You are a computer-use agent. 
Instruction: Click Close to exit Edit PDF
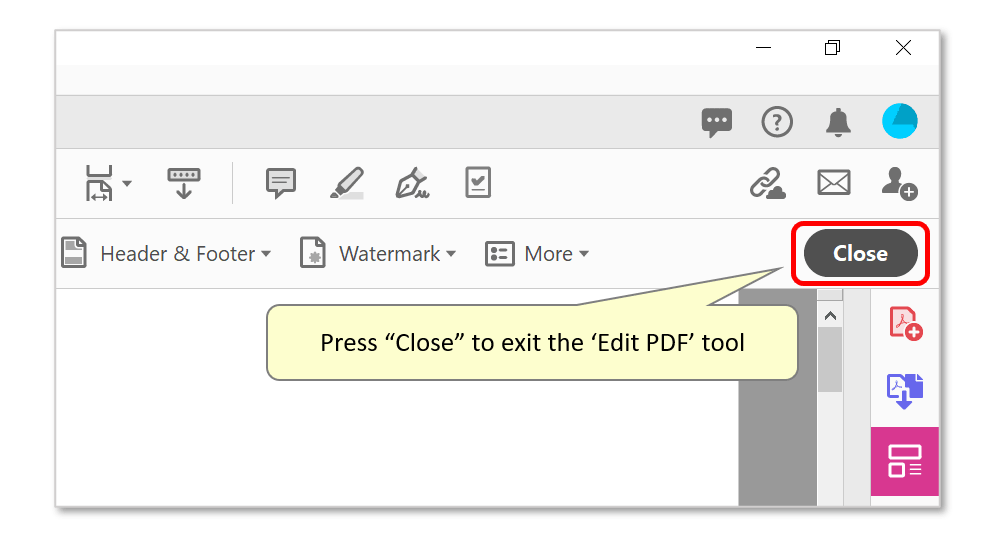tap(861, 253)
